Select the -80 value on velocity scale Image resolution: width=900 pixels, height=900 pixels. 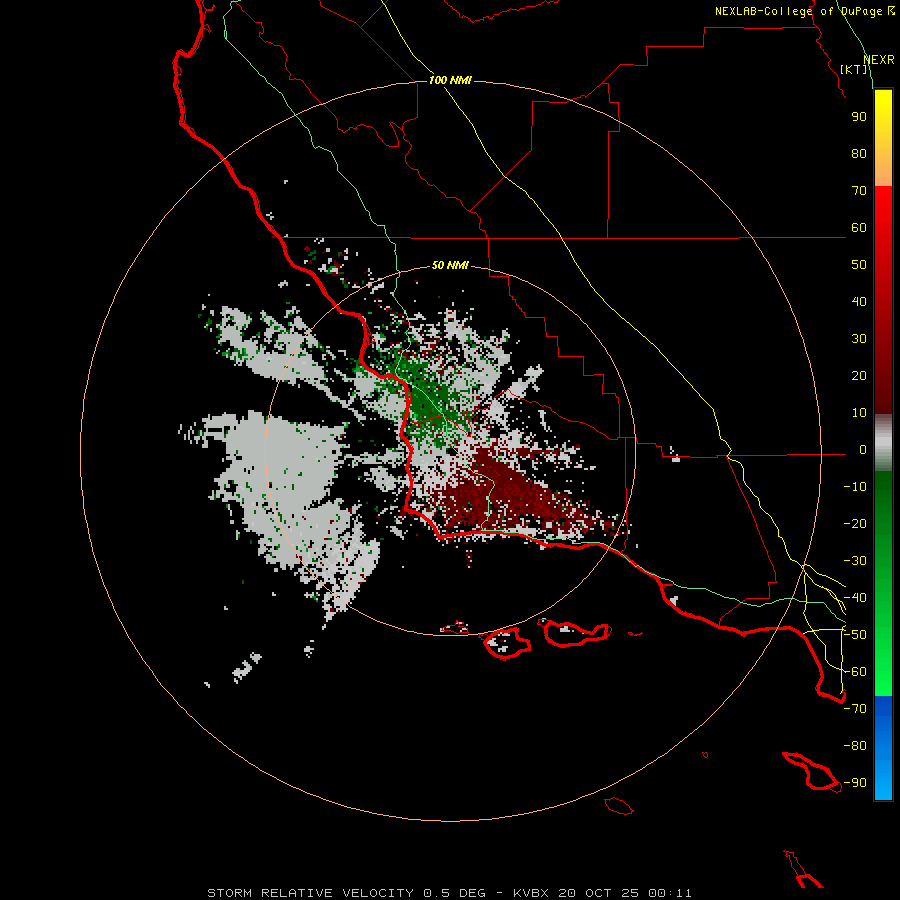click(x=855, y=746)
